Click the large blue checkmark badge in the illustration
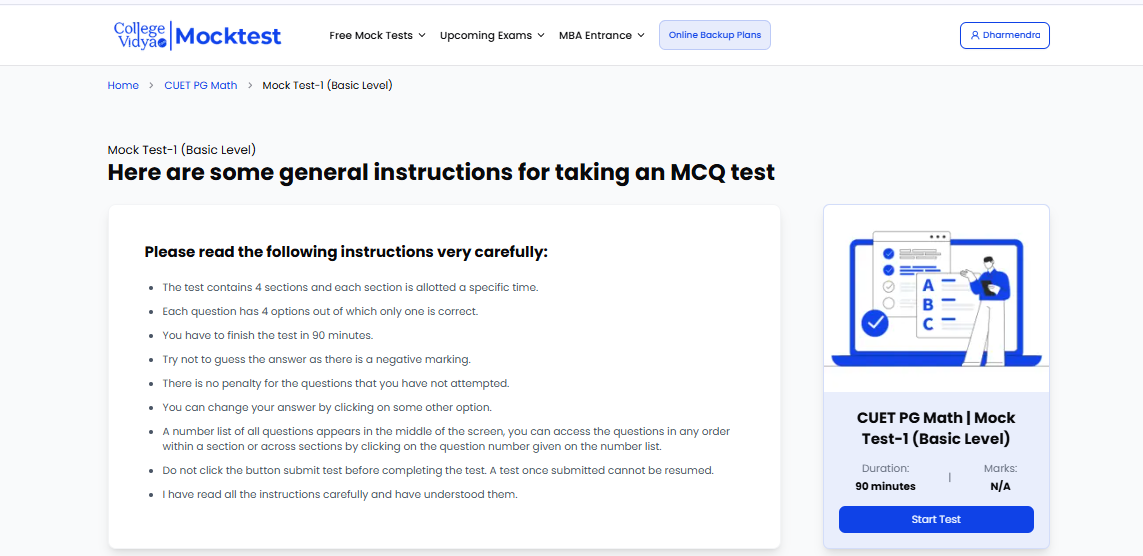This screenshot has height=556, width=1143. (875, 322)
